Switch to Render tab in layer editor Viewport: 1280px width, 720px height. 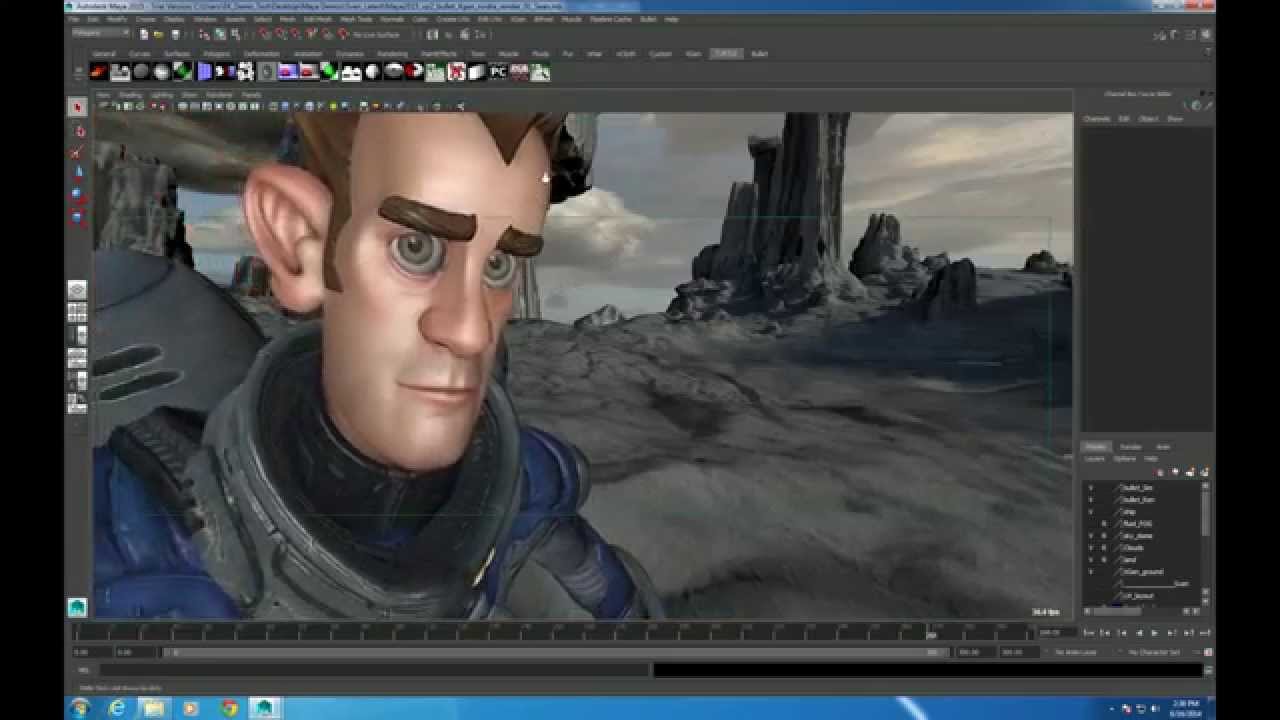click(1131, 447)
